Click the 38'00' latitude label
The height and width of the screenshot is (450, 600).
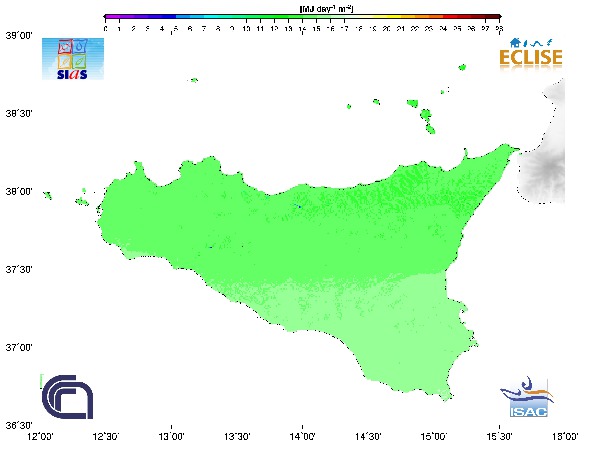19,191
